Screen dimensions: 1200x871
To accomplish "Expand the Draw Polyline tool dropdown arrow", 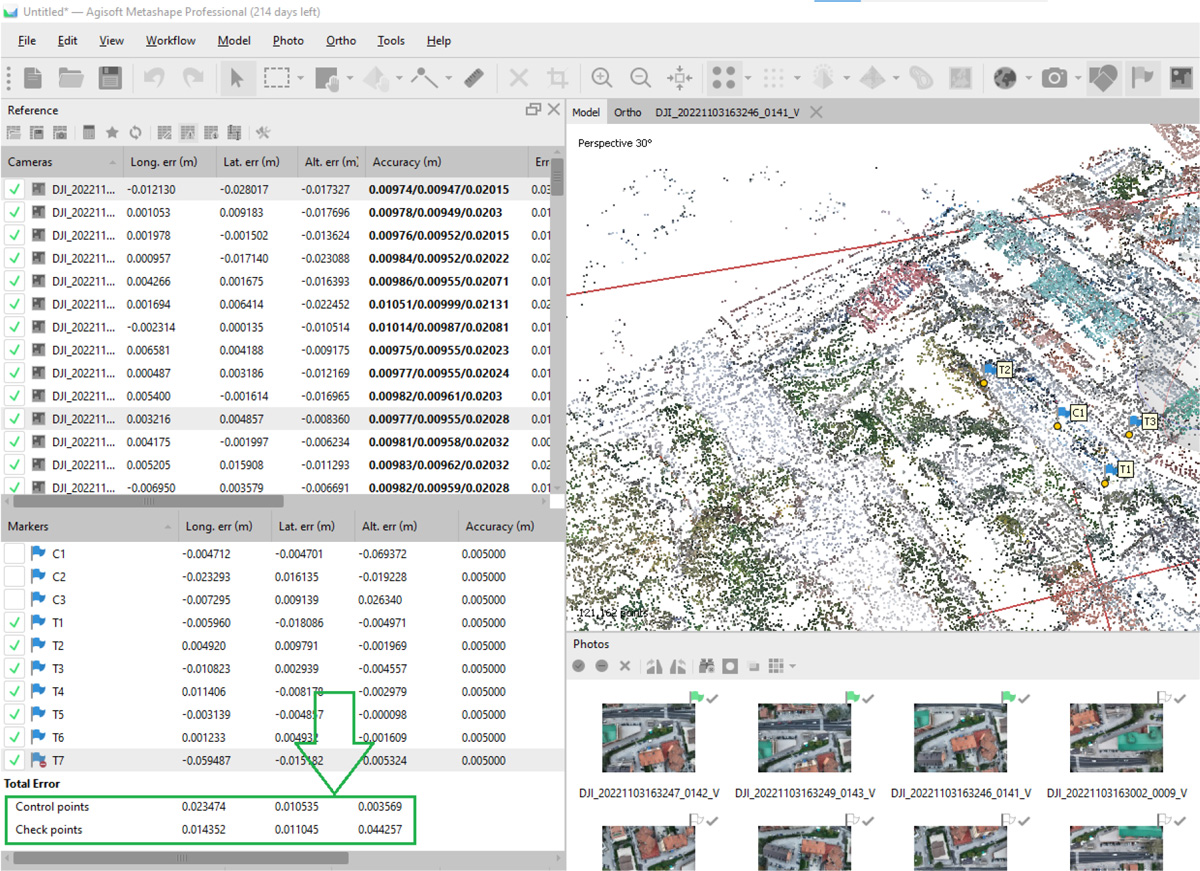I will pyautogui.click(x=448, y=78).
